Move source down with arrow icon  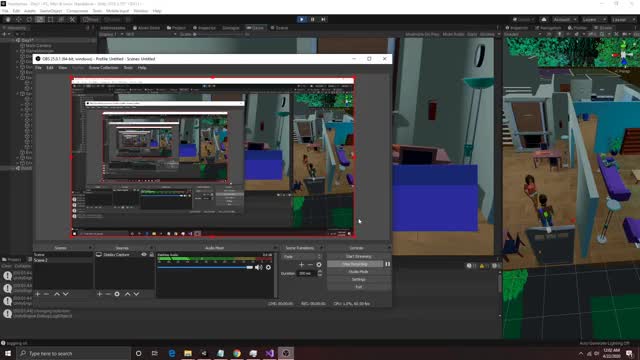(136, 294)
